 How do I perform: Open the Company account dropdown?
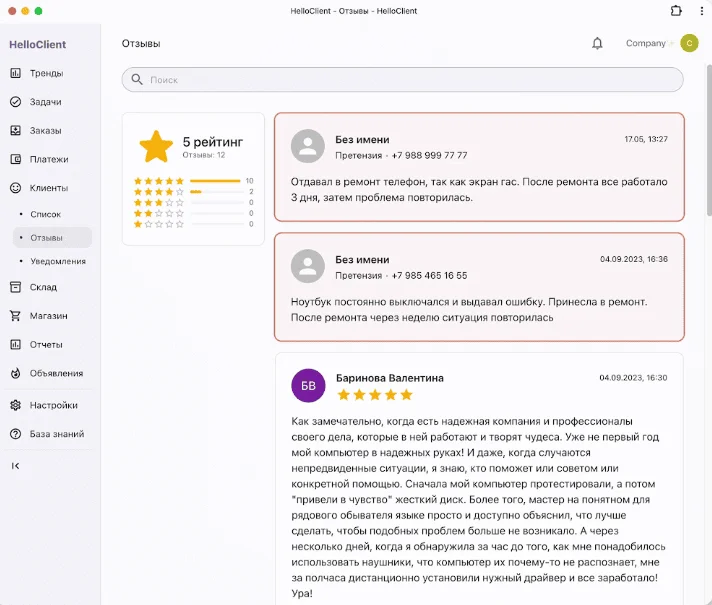pos(646,43)
